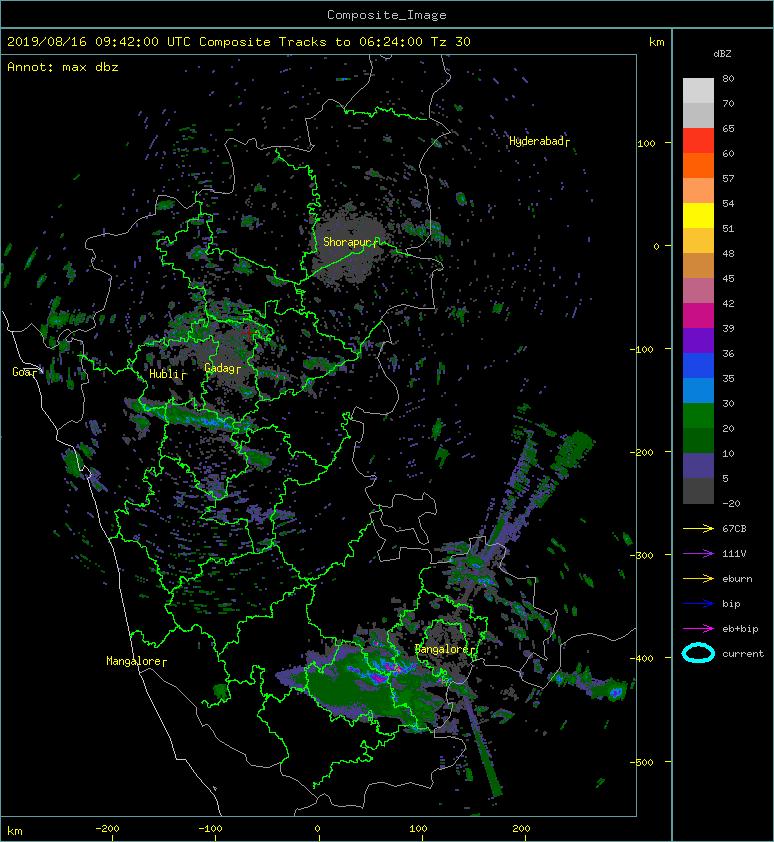Image resolution: width=774 pixels, height=842 pixels.
Task: Click the eb+bip legend label
Action: pyautogui.click(x=740, y=629)
